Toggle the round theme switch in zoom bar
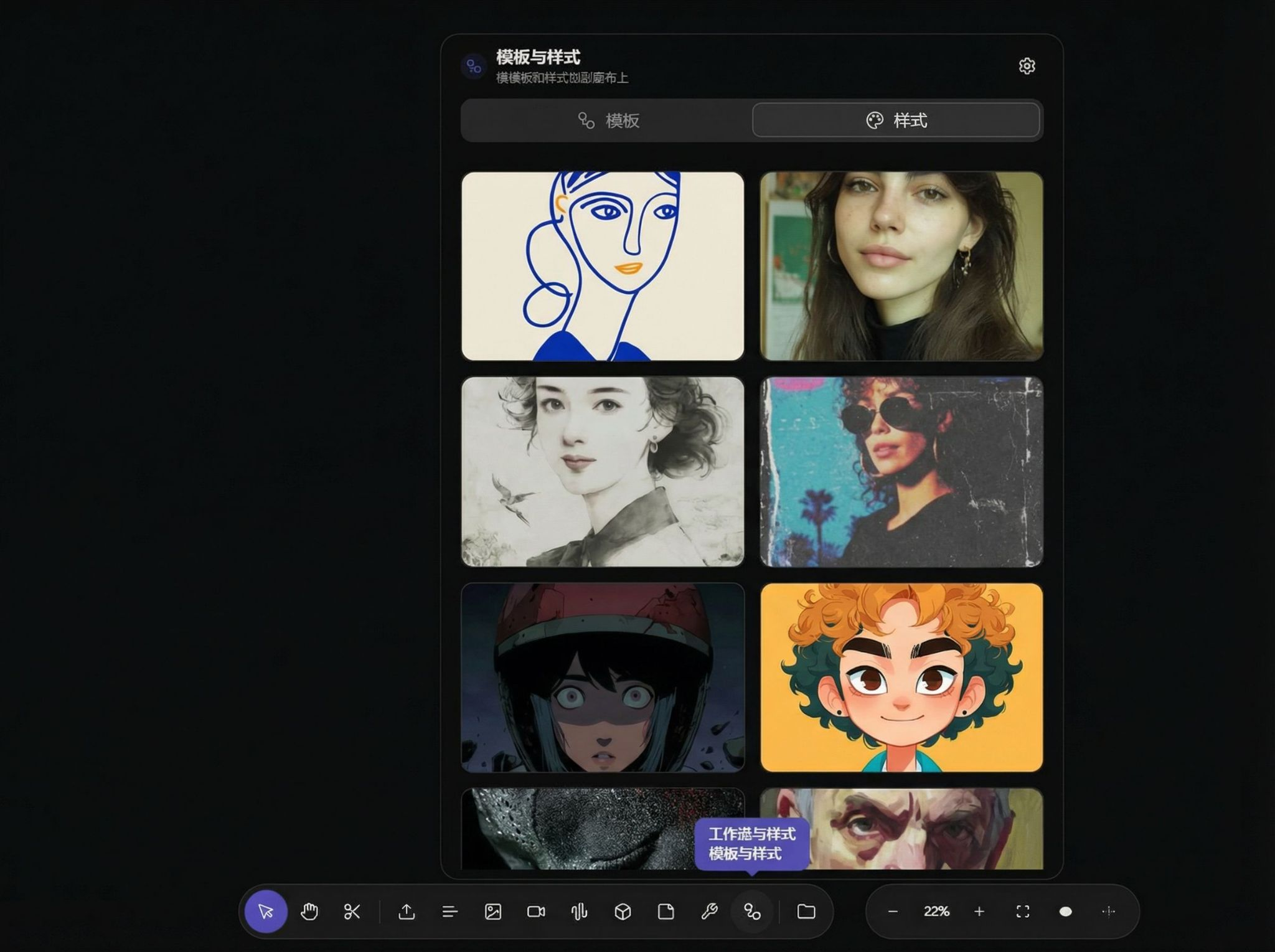Image resolution: width=1275 pixels, height=952 pixels. pyautogui.click(x=1066, y=912)
